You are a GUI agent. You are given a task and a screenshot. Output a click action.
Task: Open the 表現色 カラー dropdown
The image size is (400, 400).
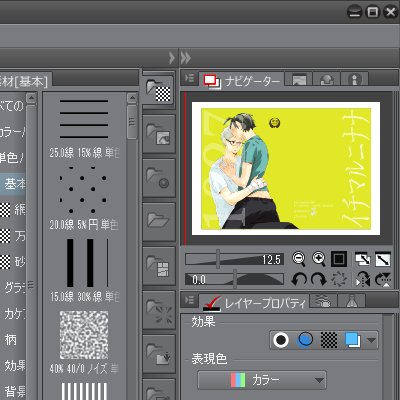coord(262,380)
